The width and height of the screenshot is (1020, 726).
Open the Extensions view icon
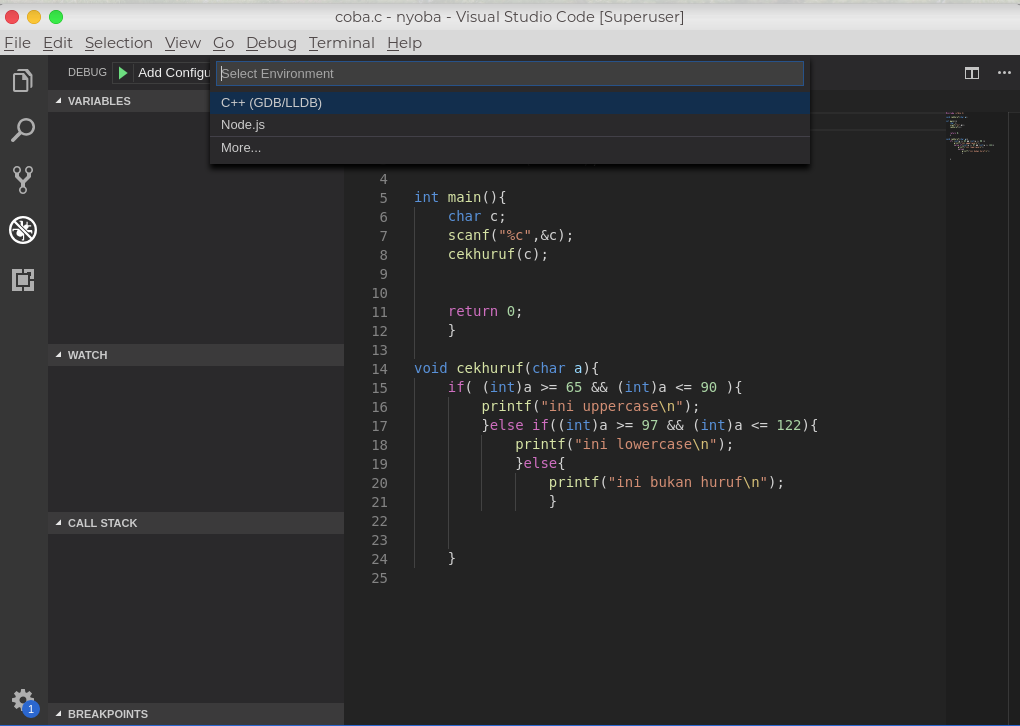coord(23,280)
